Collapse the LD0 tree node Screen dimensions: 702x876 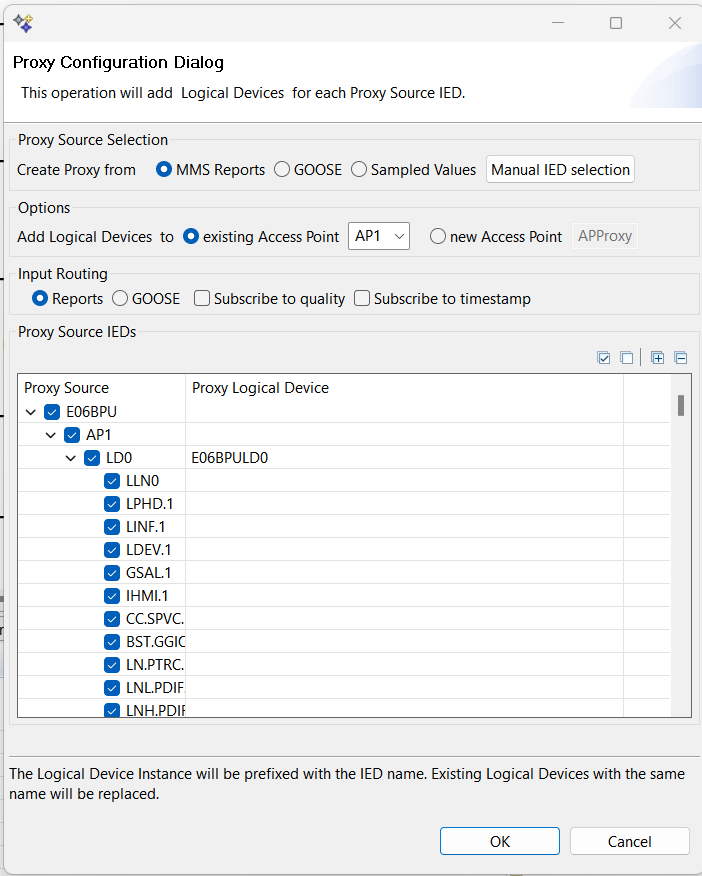70,458
